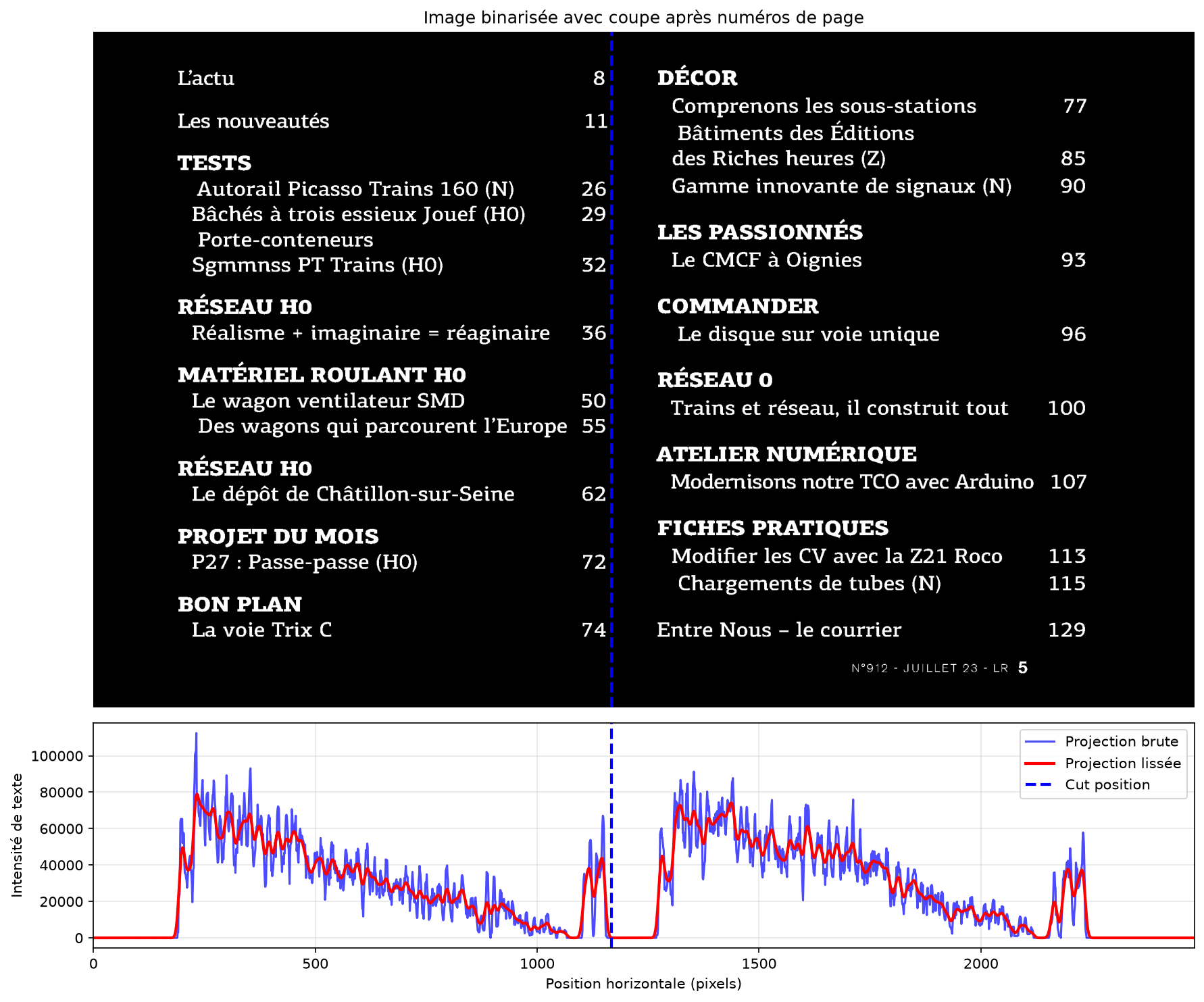
Task: Click the x-axis tick label 2000
Action: point(981,963)
